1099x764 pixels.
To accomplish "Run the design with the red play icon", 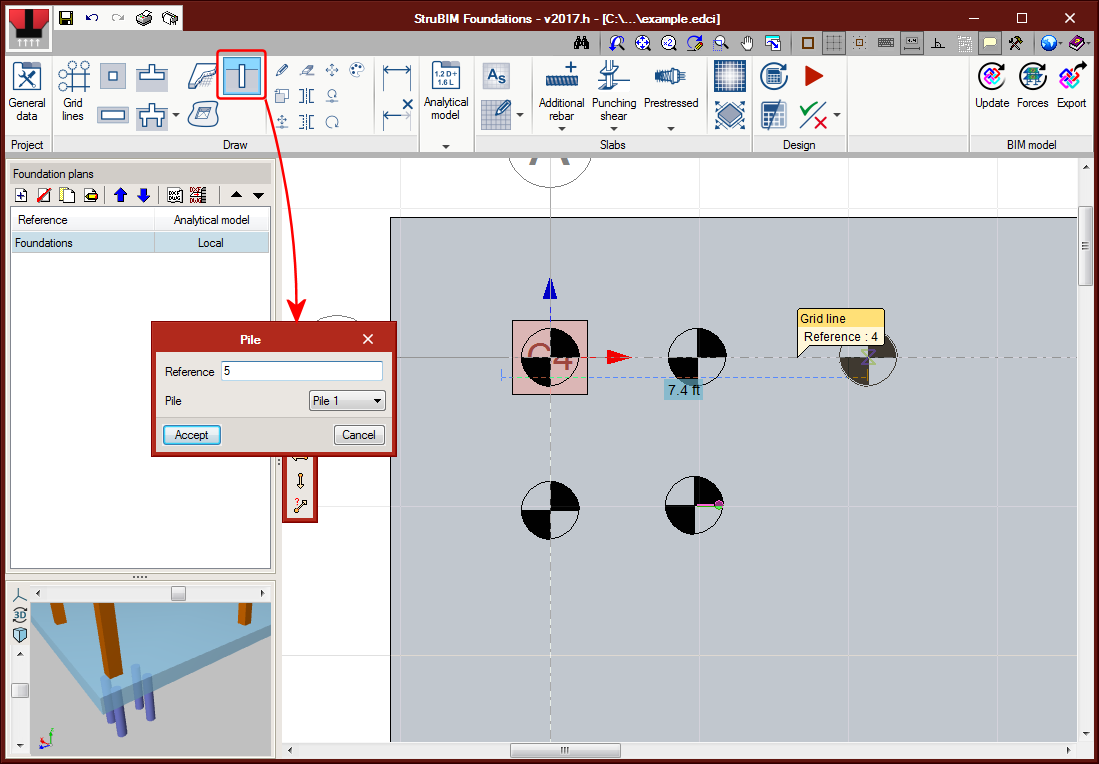I will pyautogui.click(x=813, y=76).
